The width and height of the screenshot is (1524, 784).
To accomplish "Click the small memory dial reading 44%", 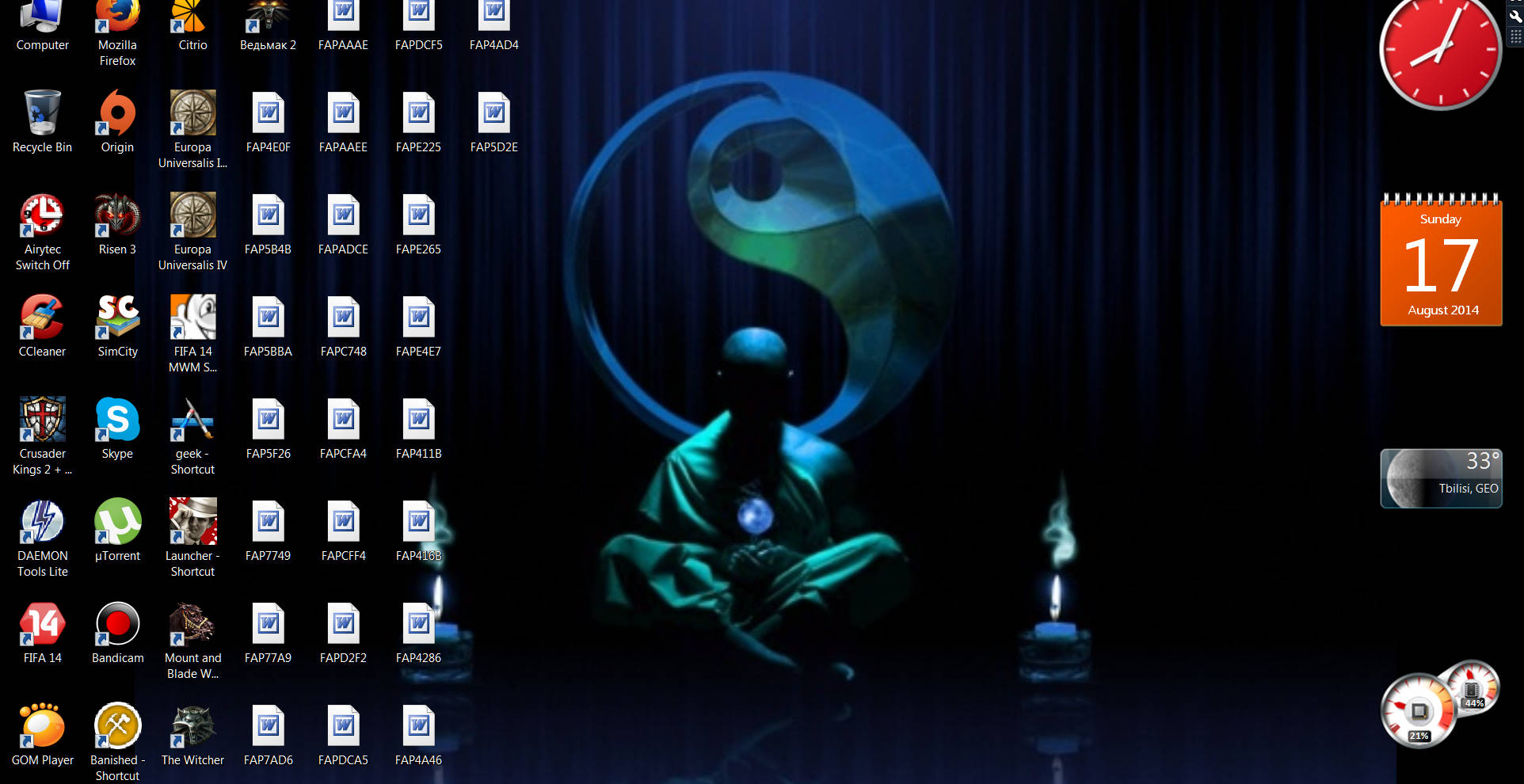I will point(1472,687).
